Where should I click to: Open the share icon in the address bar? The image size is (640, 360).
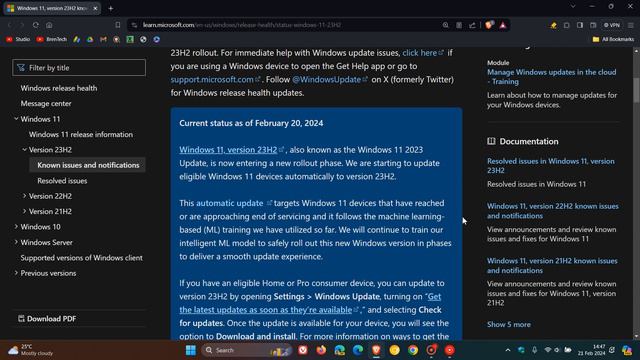click(472, 25)
